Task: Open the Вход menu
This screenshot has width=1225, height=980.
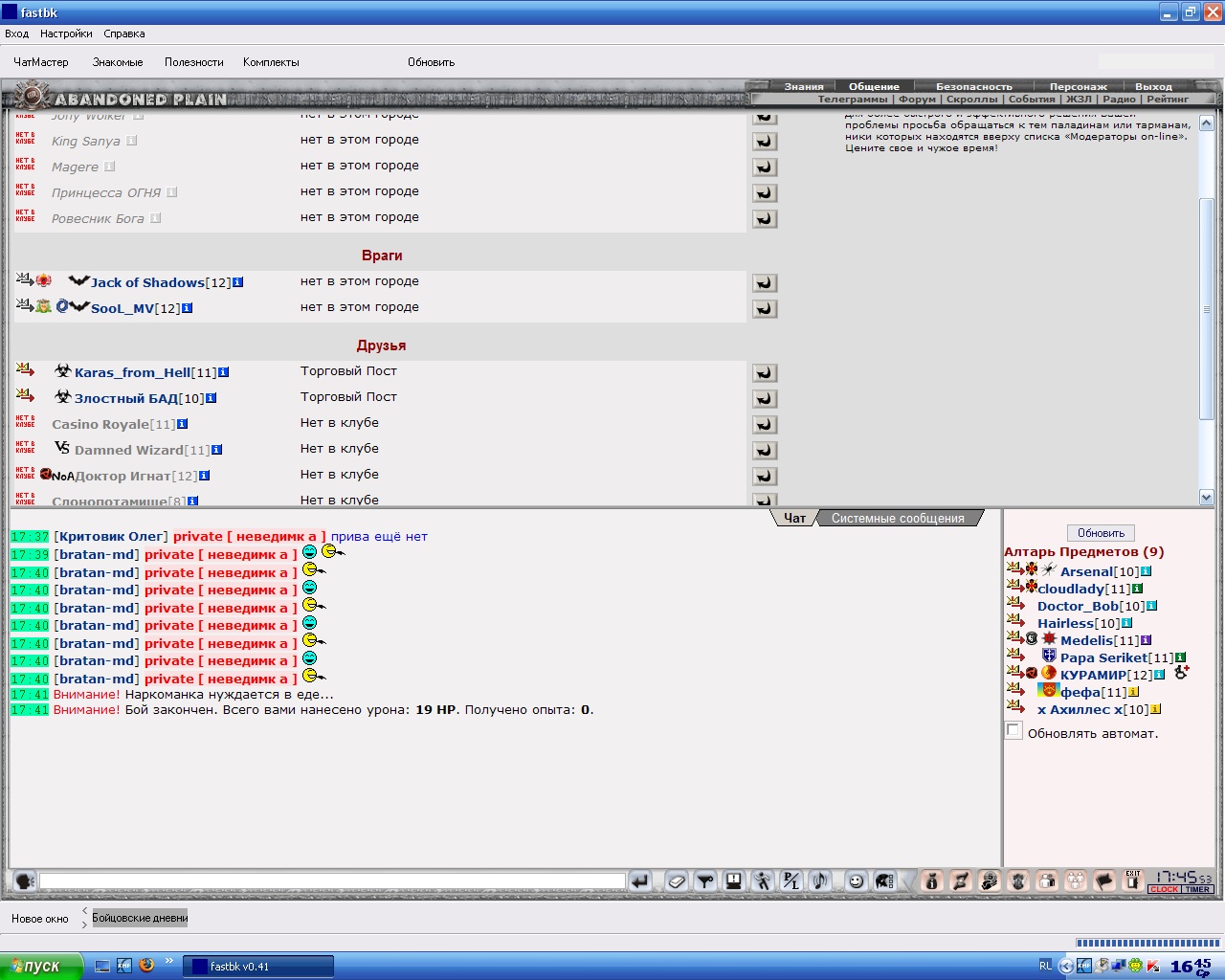Action: (x=16, y=33)
